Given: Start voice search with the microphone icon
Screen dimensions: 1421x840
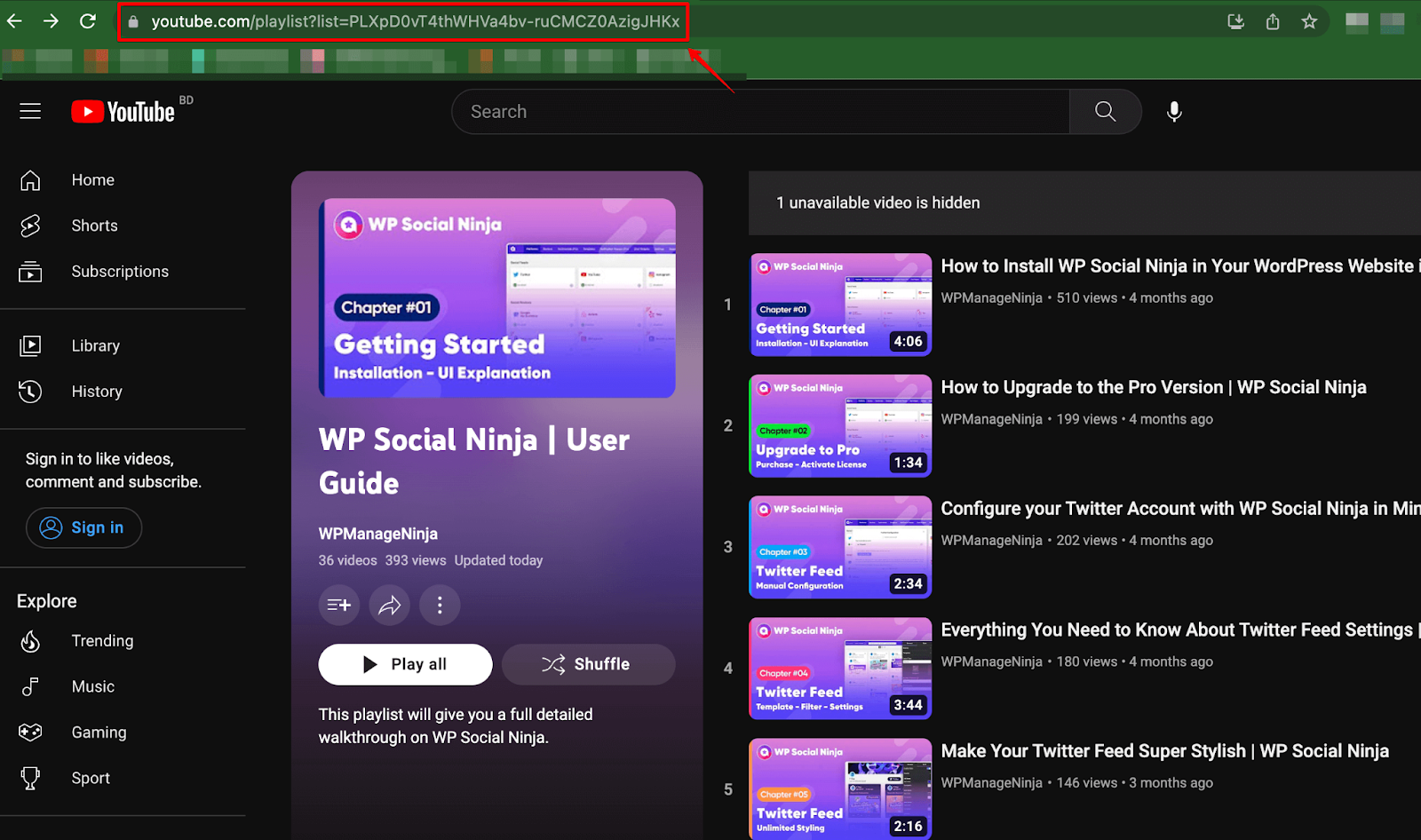Looking at the screenshot, I should pos(1174,111).
